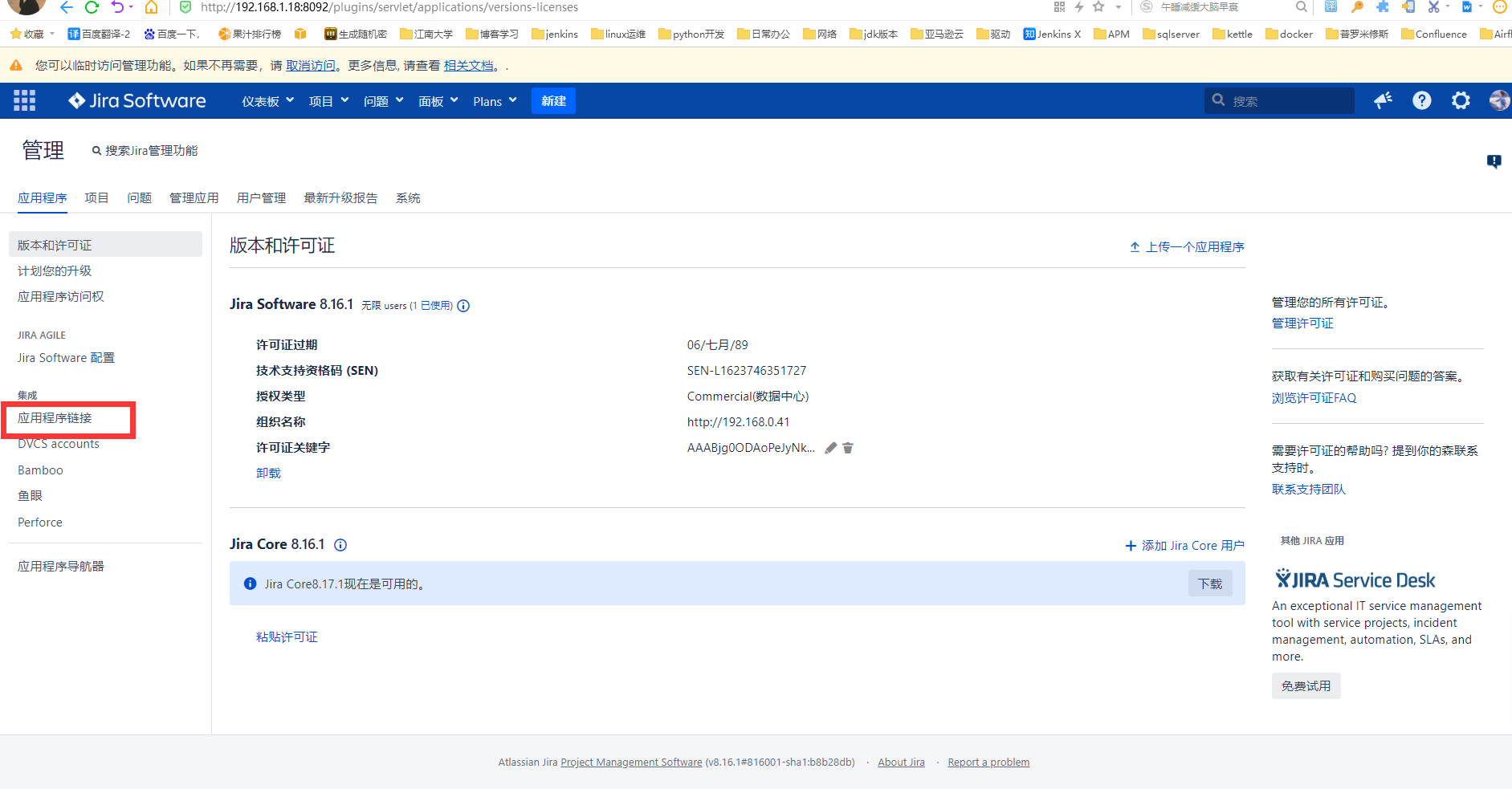This screenshot has width=1512, height=789.
Task: Click the feedback speech bubble icon on right
Action: point(1494,161)
